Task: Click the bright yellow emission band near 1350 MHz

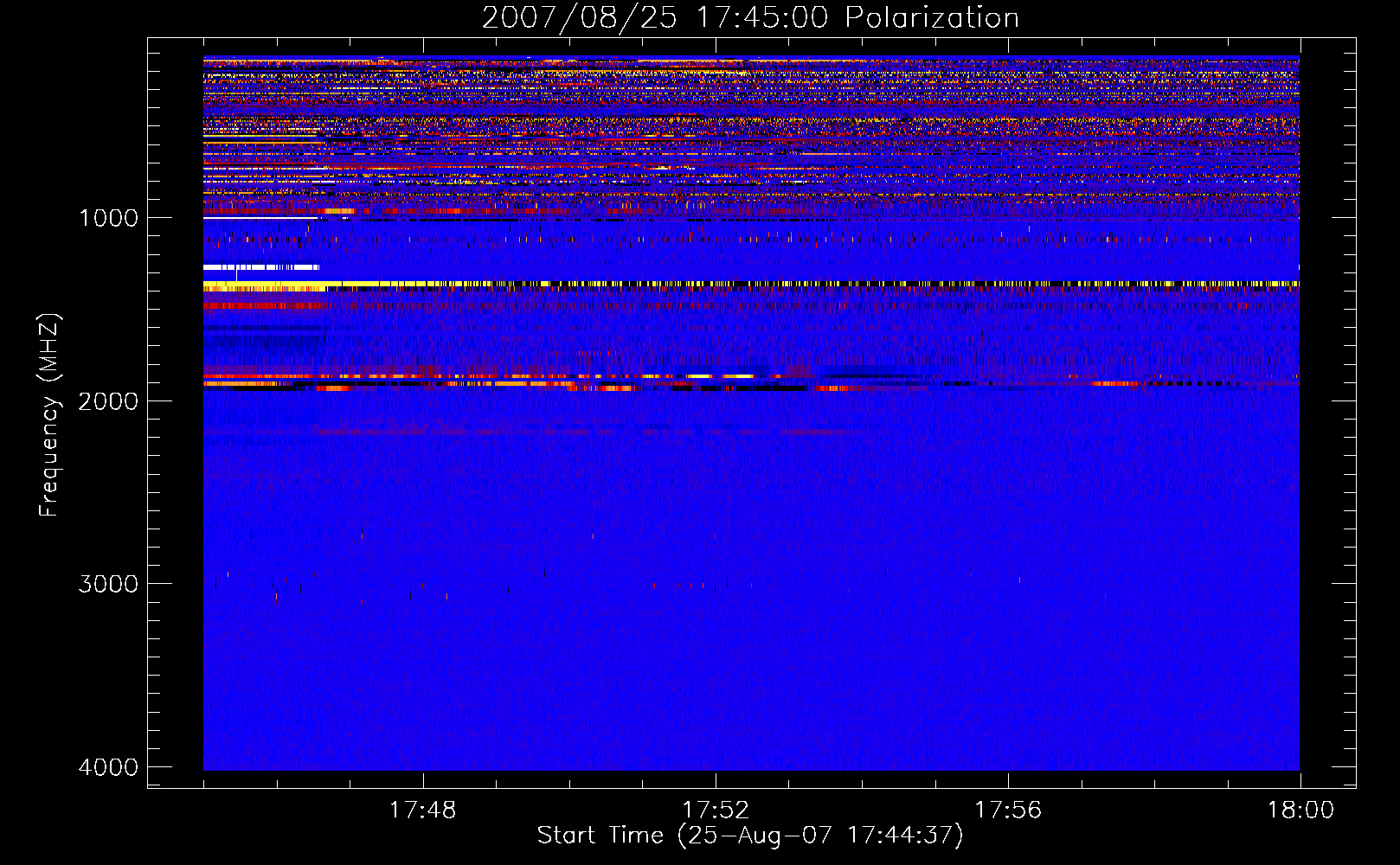Action: 751,284
